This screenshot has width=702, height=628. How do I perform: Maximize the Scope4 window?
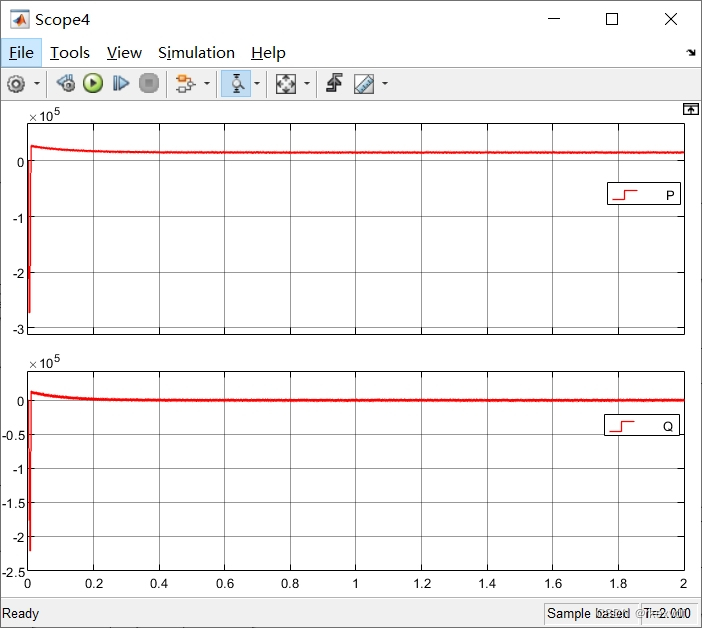tap(612, 19)
